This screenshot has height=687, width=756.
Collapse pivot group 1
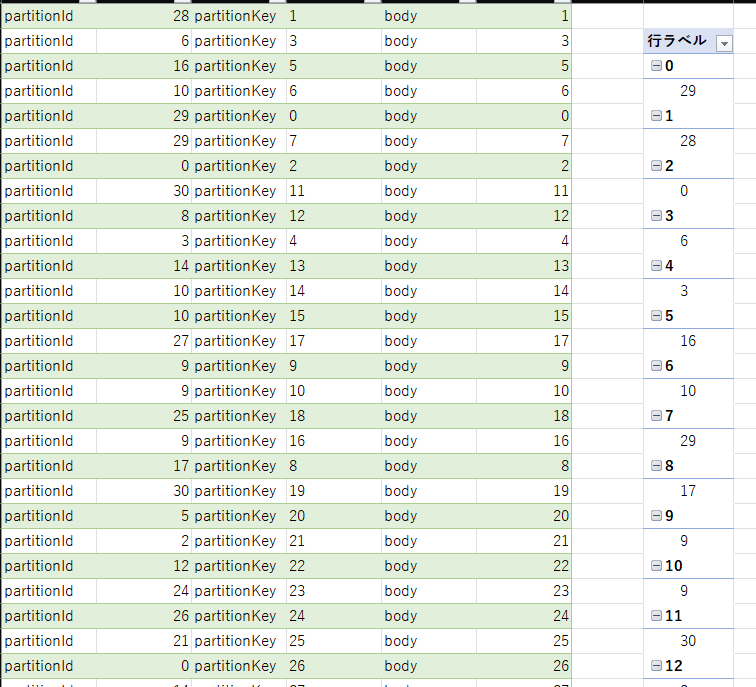tap(656, 116)
